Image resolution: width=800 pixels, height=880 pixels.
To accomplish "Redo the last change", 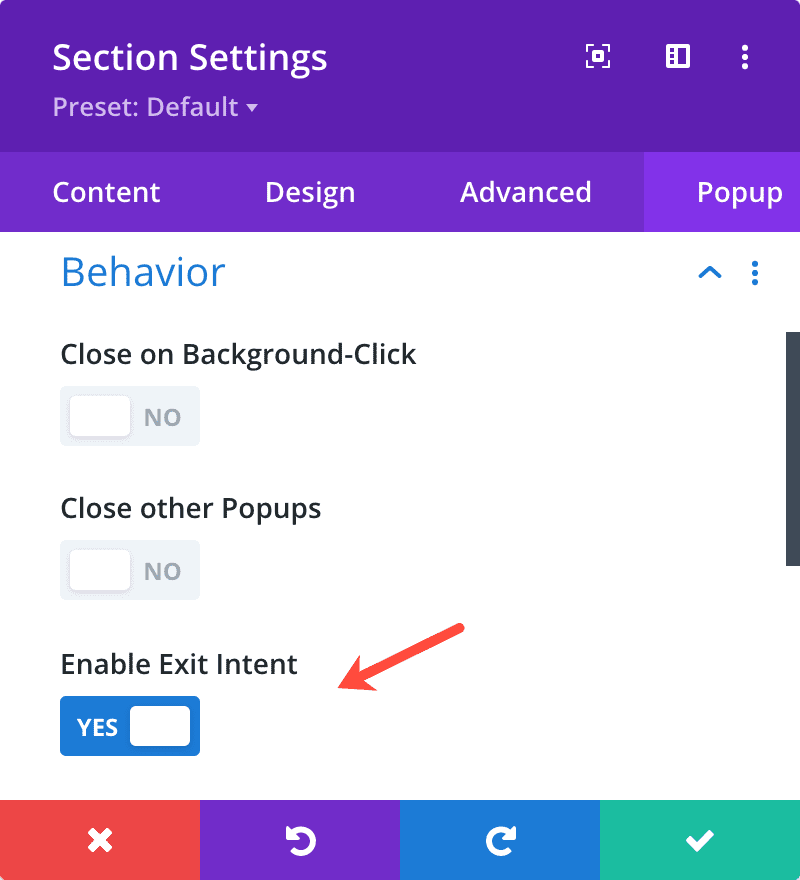I will pyautogui.click(x=500, y=840).
